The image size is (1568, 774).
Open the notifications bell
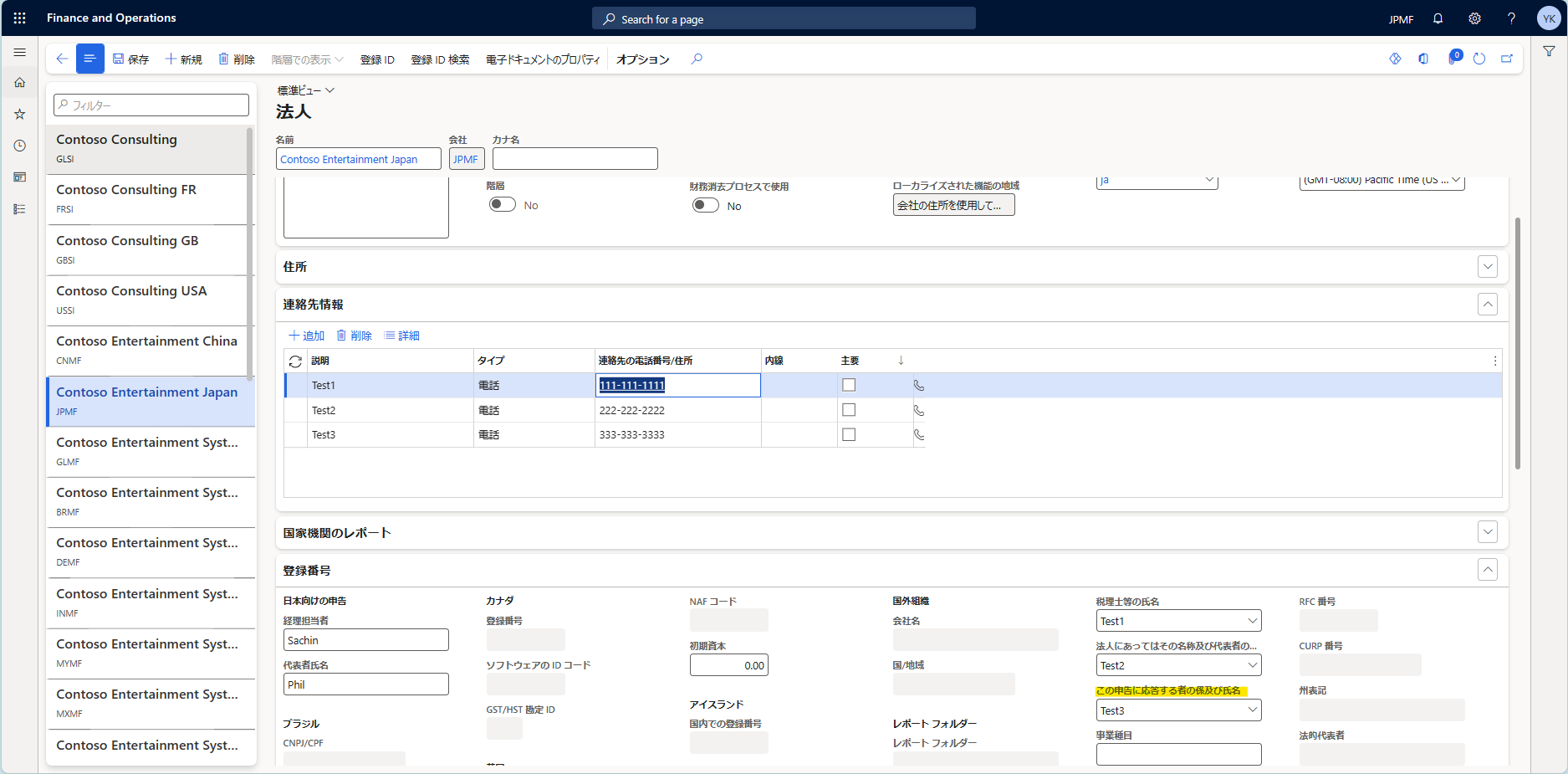coord(1438,18)
